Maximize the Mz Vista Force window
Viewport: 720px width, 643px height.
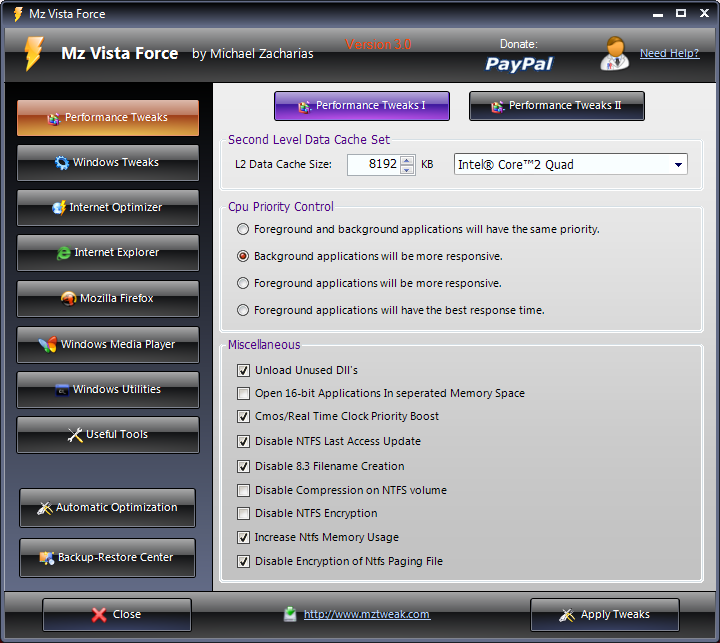pyautogui.click(x=681, y=13)
